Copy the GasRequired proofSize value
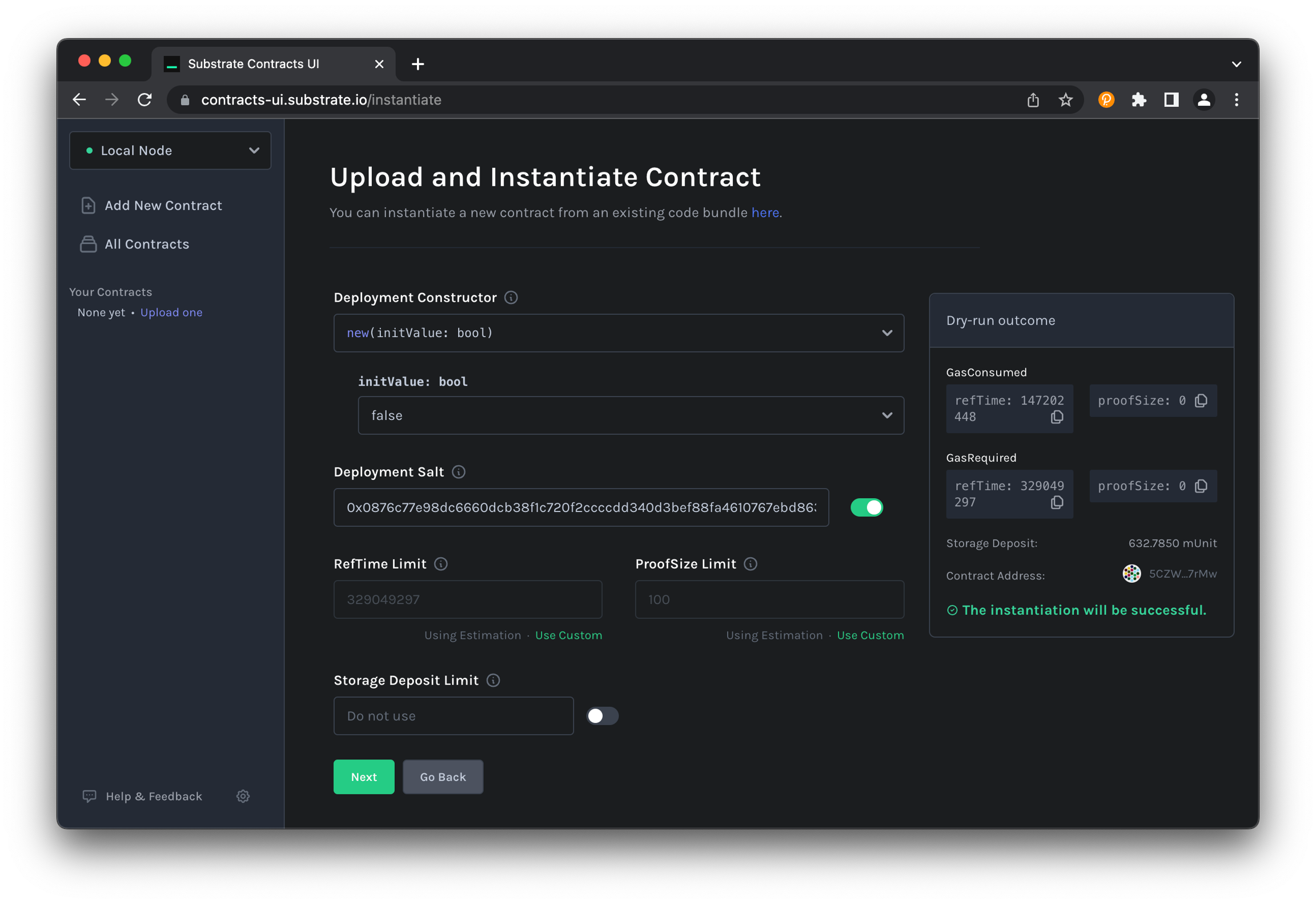1316x904 pixels. point(1201,486)
